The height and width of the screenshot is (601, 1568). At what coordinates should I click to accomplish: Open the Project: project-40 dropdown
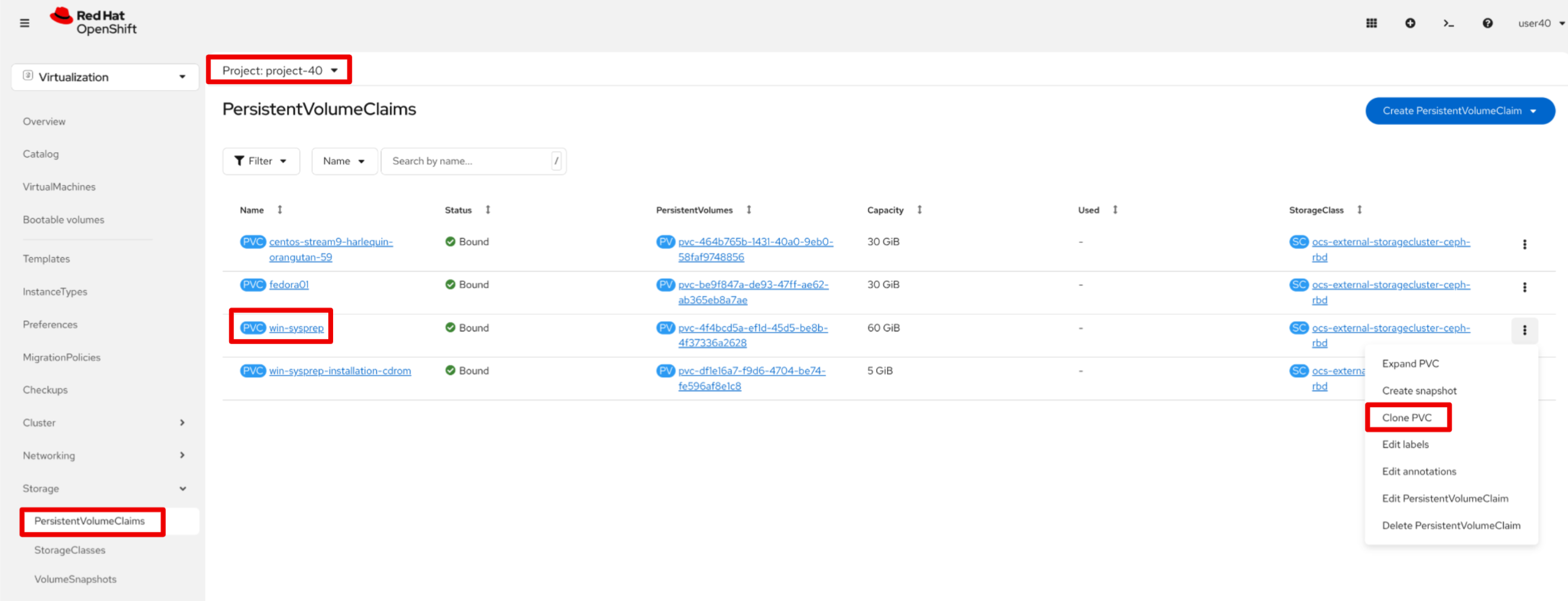[279, 70]
